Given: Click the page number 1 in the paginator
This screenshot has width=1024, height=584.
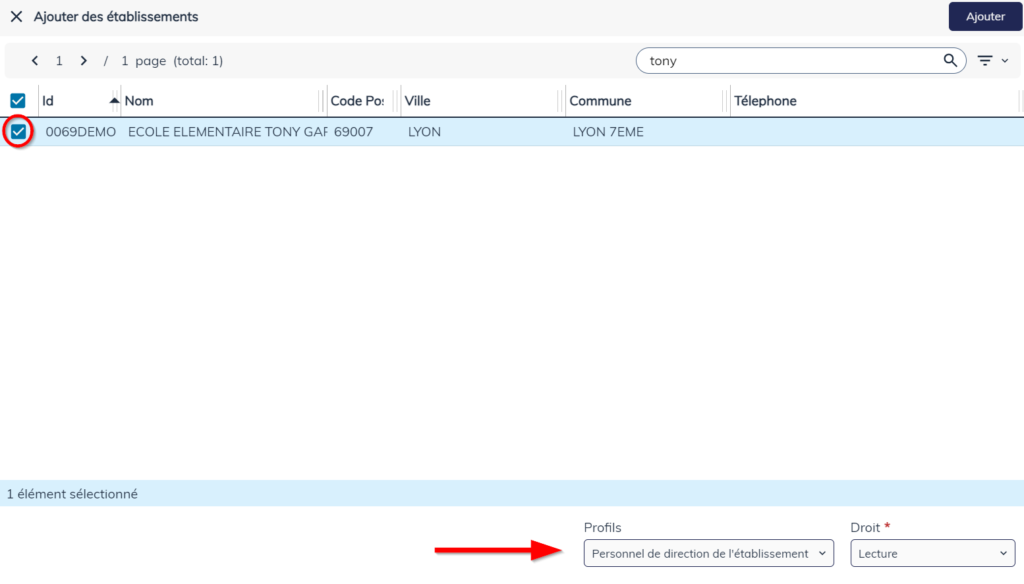Looking at the screenshot, I should tap(60, 60).
